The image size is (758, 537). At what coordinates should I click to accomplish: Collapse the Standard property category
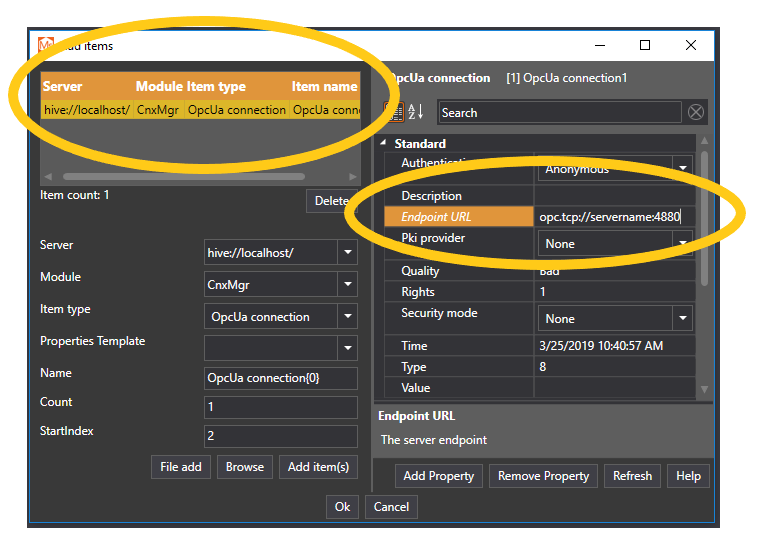pos(385,144)
